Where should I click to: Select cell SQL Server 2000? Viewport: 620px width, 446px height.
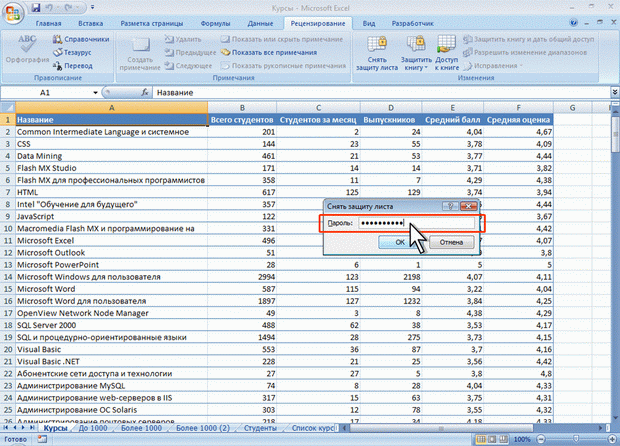(112, 325)
